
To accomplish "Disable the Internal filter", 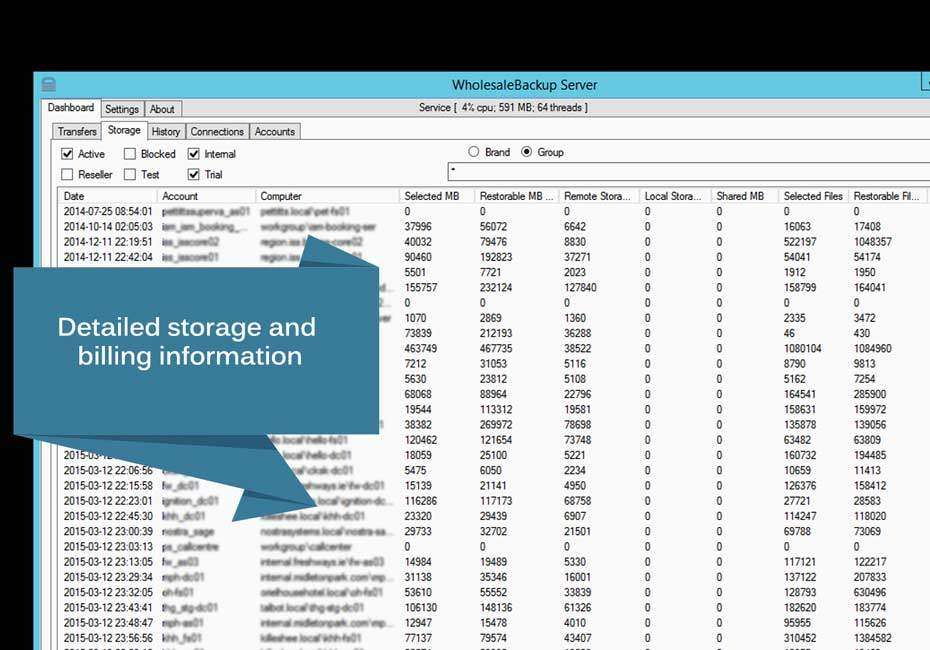I will (192, 154).
